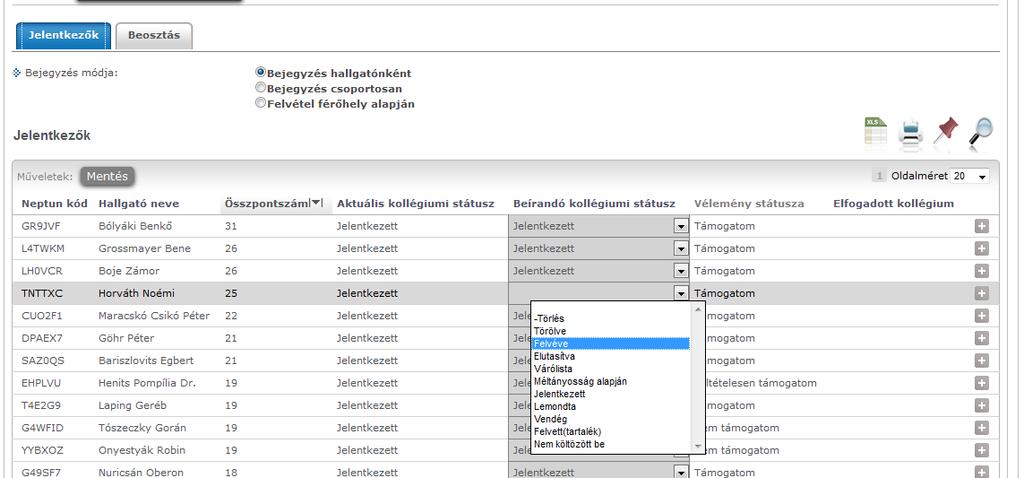
Task: Select Neptun code GR9JVF cell
Action: (42, 226)
